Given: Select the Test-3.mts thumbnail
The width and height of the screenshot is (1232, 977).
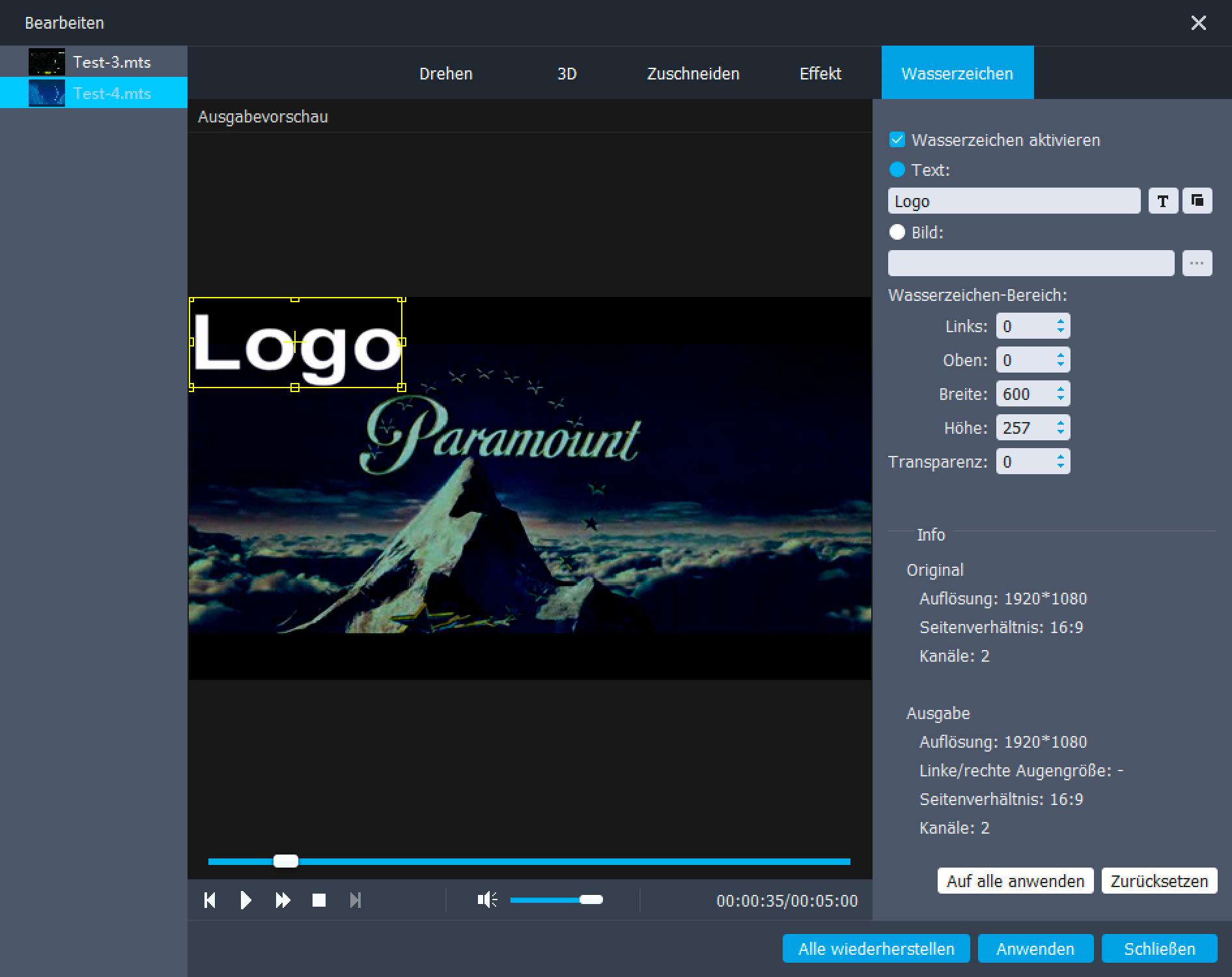Looking at the screenshot, I should coord(47,62).
